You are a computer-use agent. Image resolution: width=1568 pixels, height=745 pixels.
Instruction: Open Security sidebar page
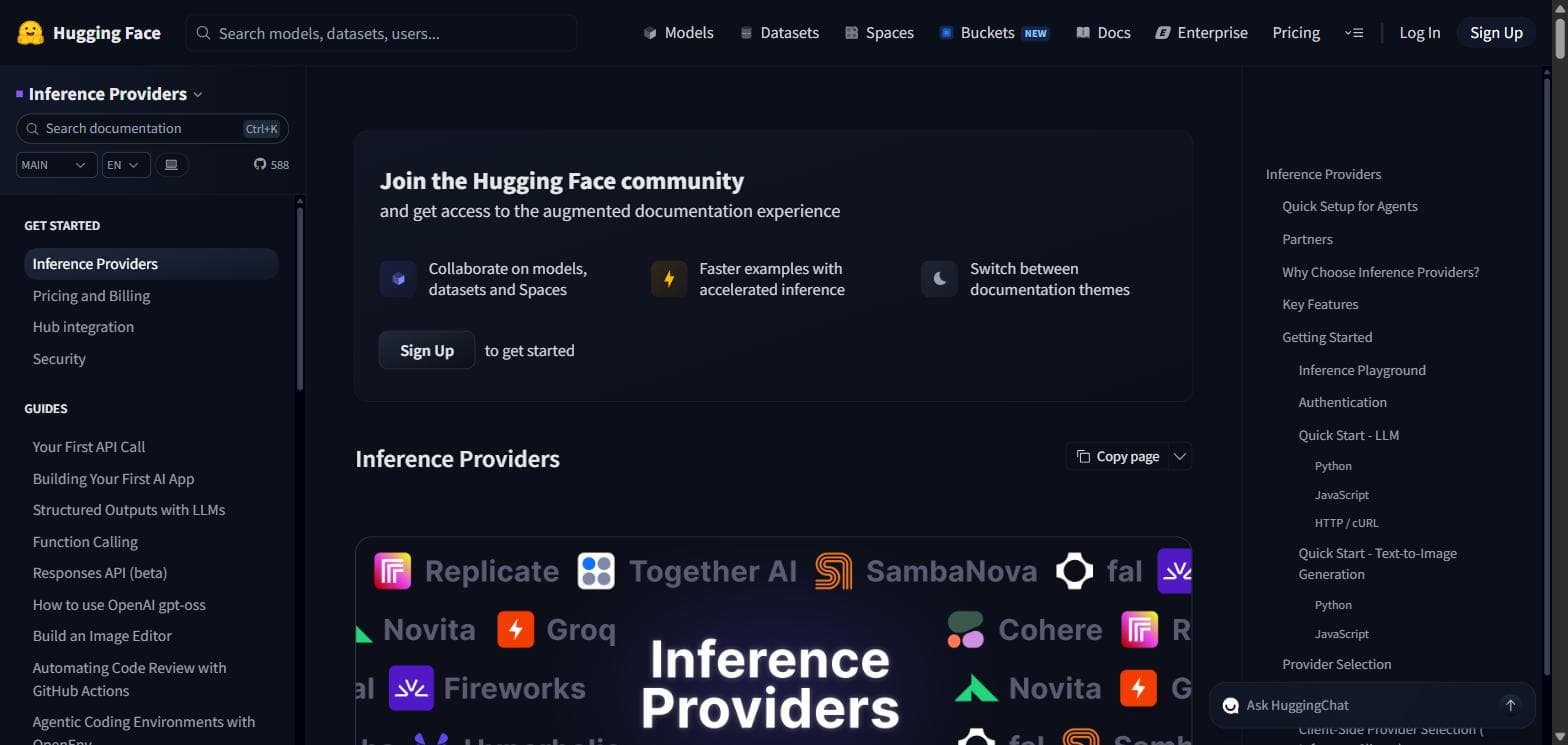[59, 359]
